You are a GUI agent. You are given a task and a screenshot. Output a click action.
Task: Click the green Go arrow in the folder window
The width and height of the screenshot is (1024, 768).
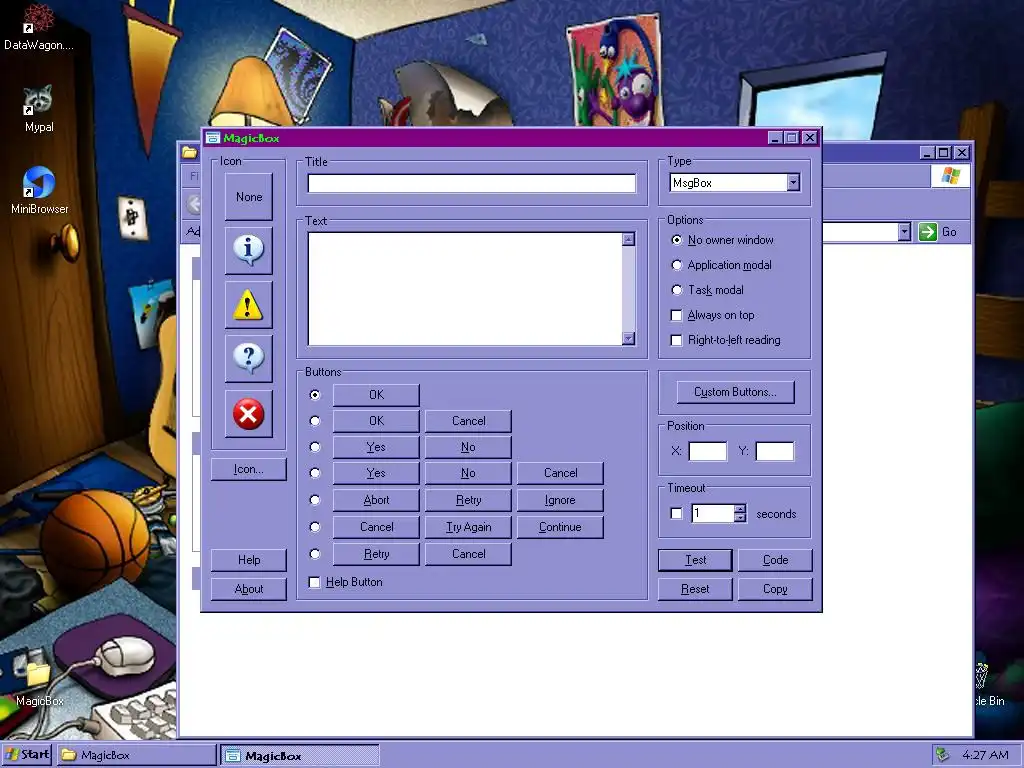pyautogui.click(x=927, y=232)
